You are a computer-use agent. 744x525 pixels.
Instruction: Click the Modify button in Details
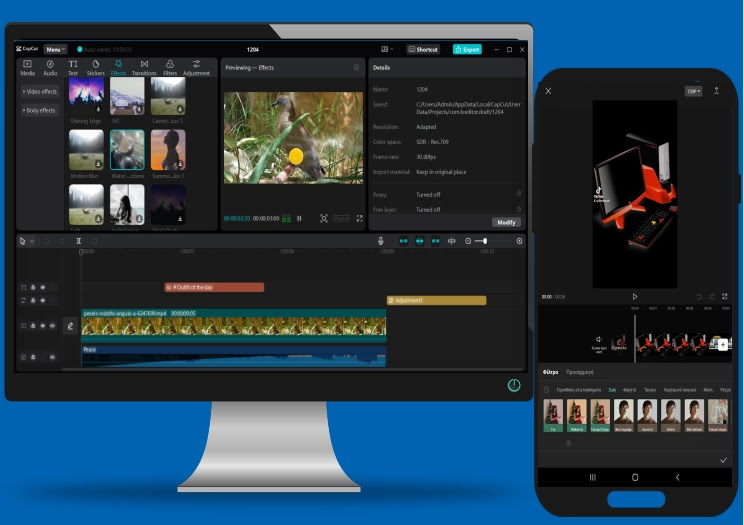[506, 222]
